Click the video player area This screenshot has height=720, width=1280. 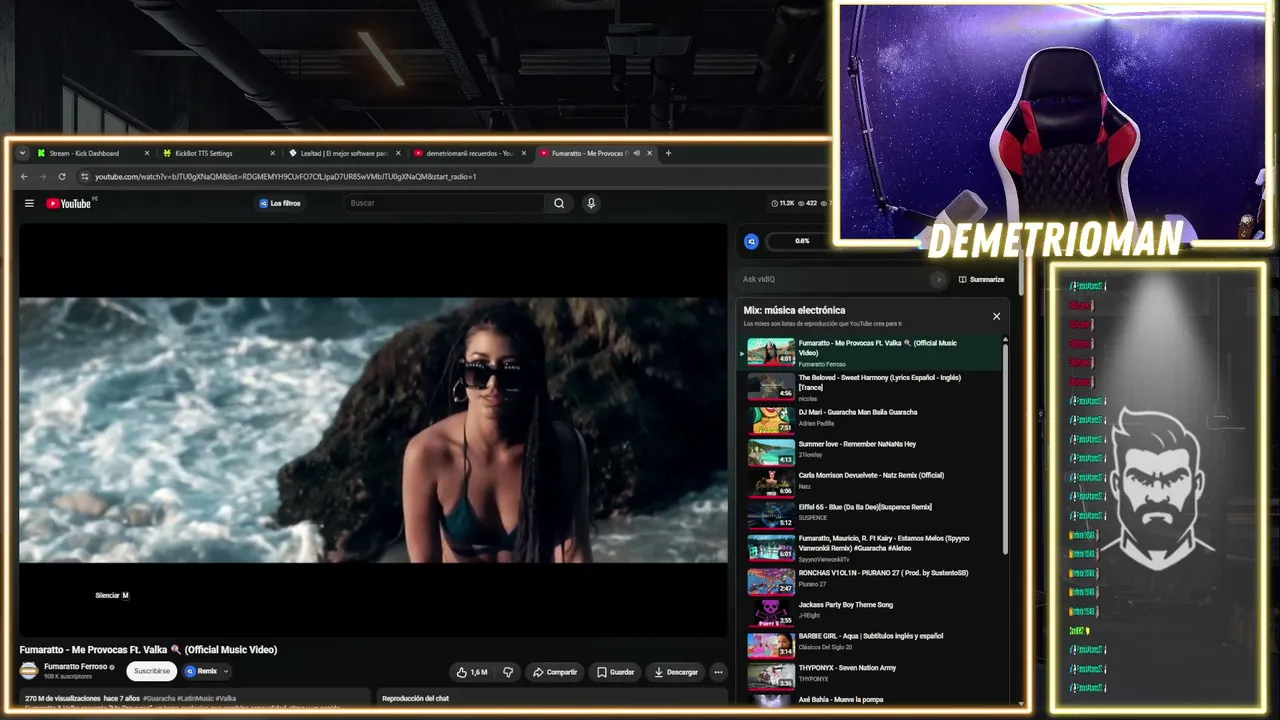(373, 430)
